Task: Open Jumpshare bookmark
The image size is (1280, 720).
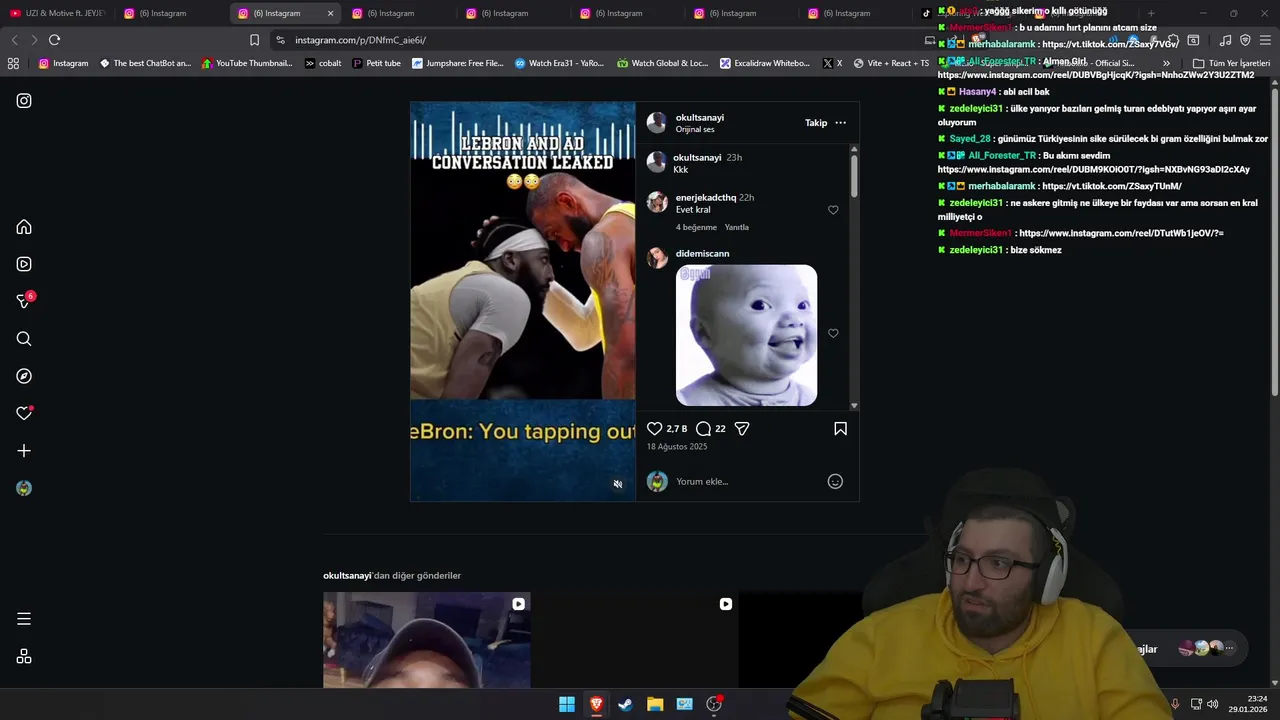Action: click(x=457, y=63)
